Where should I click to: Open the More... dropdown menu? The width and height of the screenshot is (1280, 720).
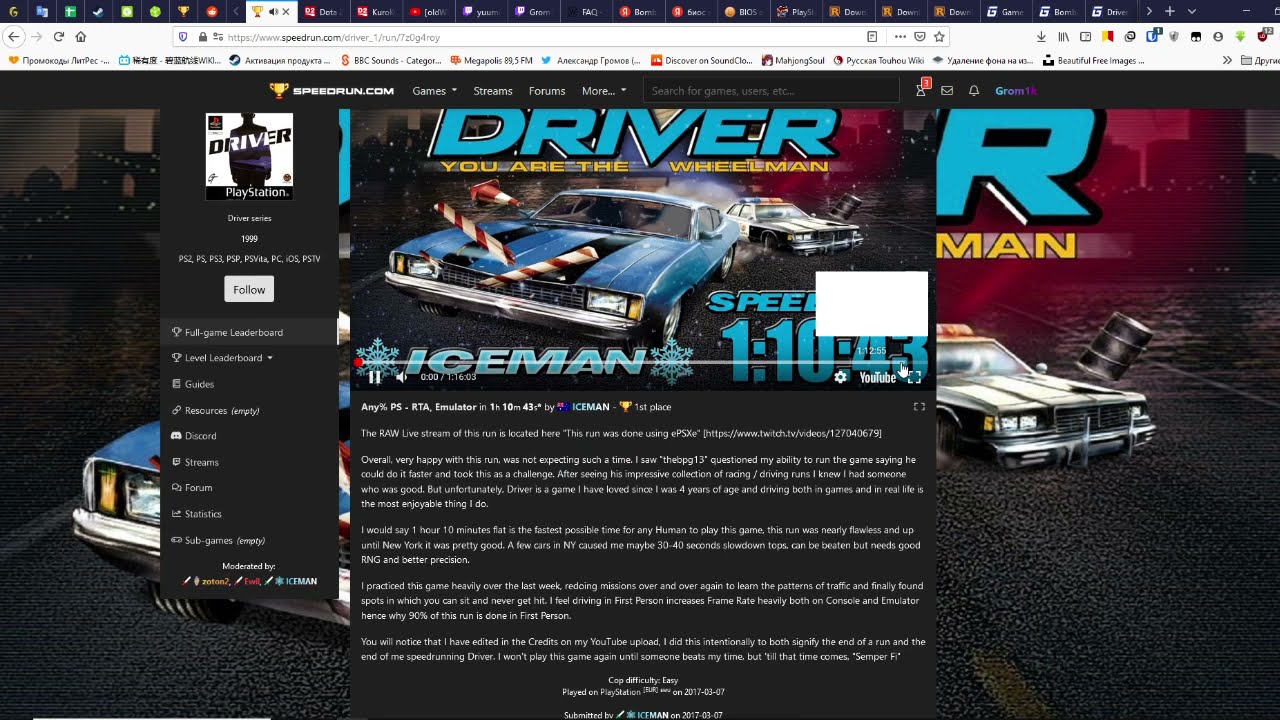click(x=604, y=91)
